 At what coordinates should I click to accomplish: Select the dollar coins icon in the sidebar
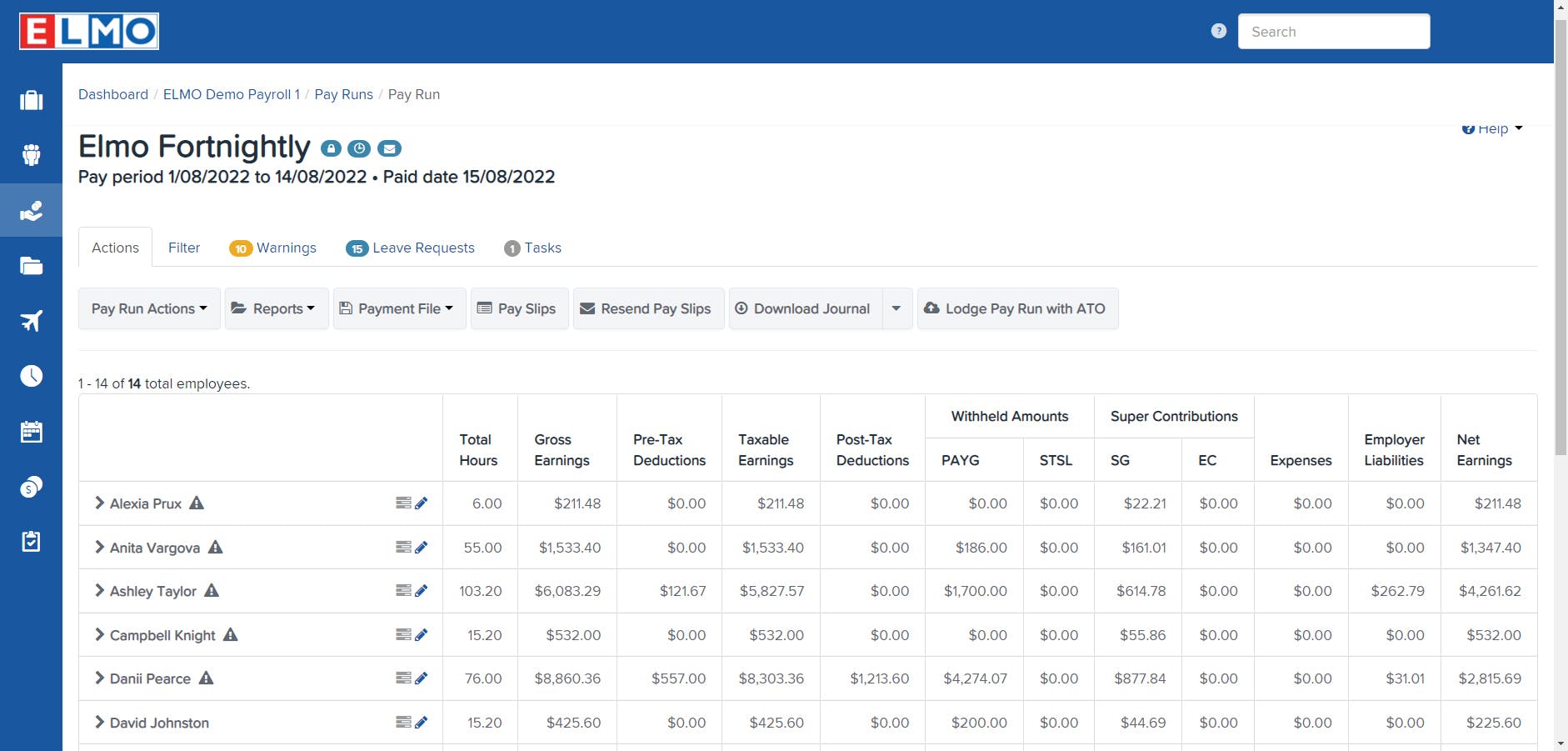point(31,486)
